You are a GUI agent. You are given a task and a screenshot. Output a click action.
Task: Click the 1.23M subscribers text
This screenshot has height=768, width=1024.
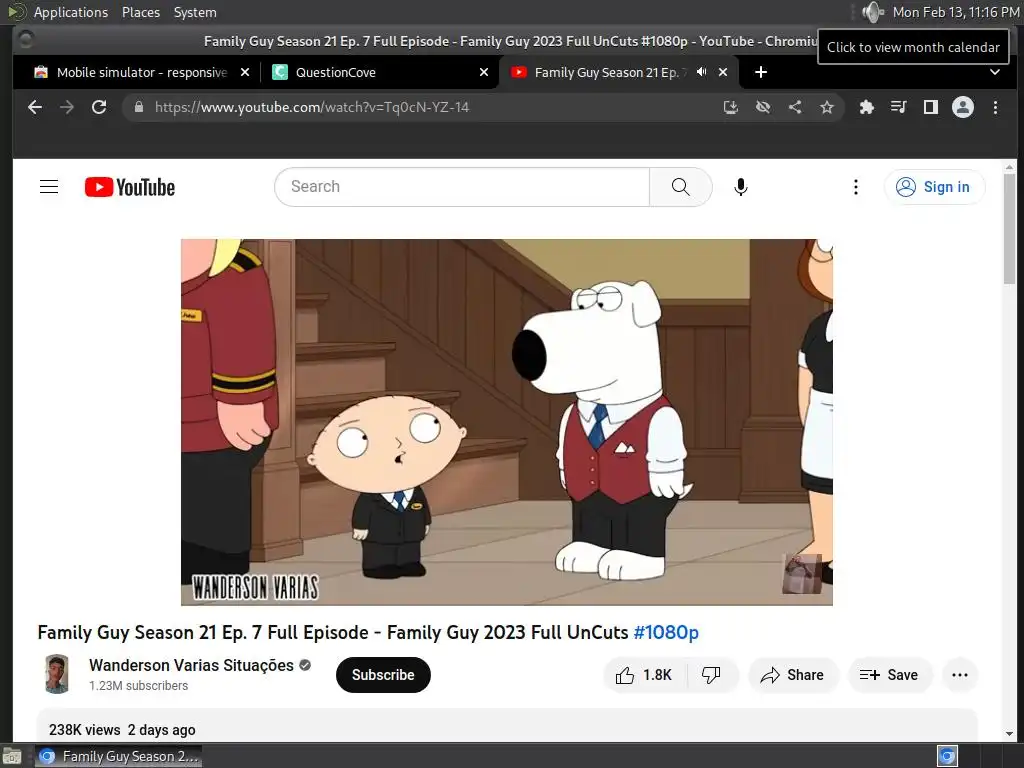pyautogui.click(x=138, y=686)
